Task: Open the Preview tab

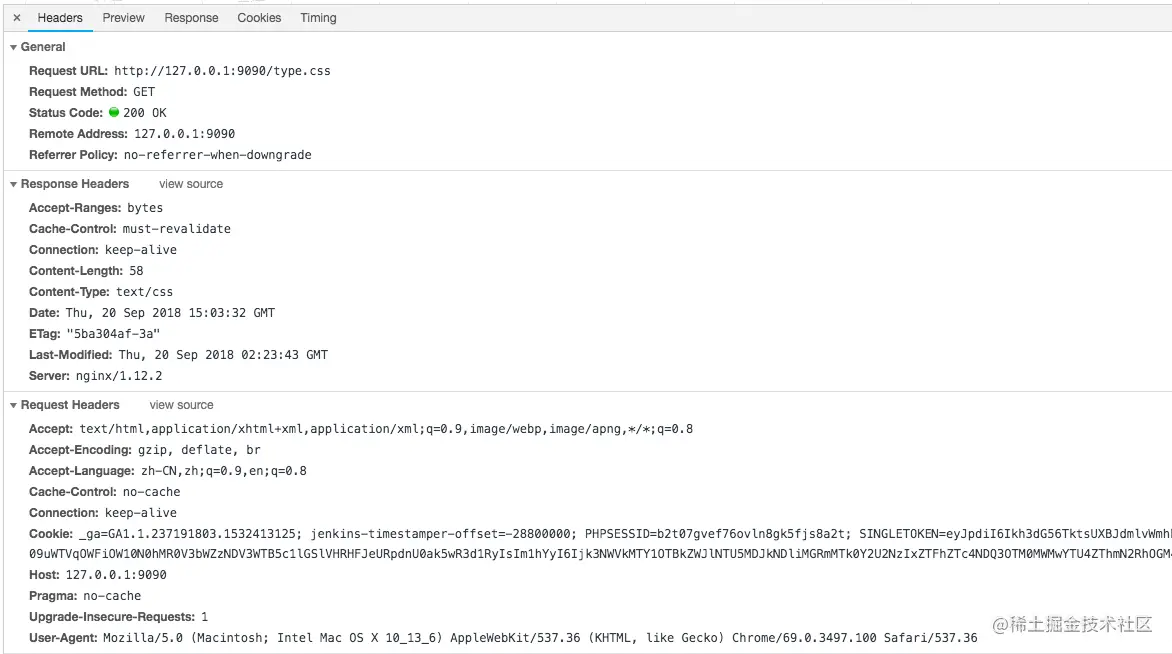Action: [124, 18]
